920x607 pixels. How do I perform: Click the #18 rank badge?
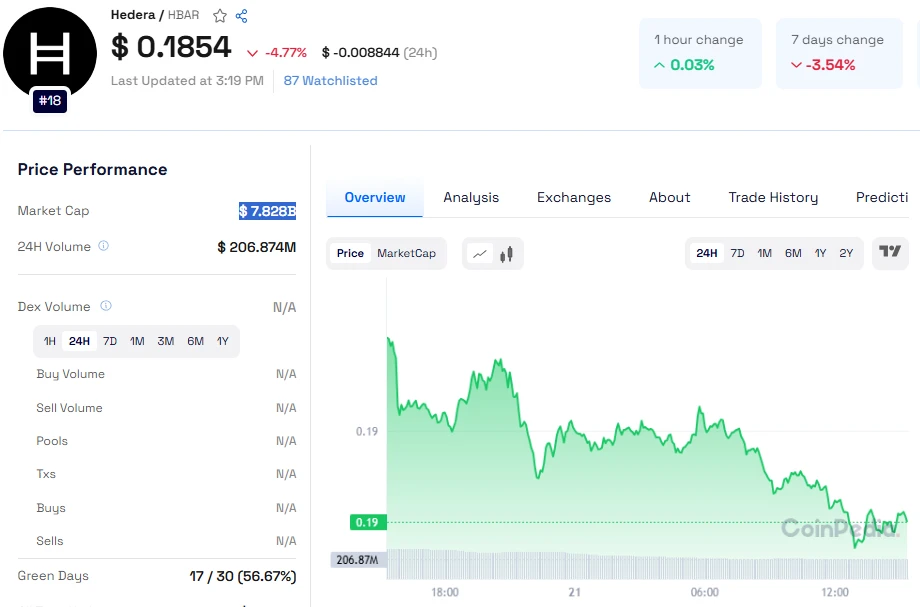tap(49, 101)
